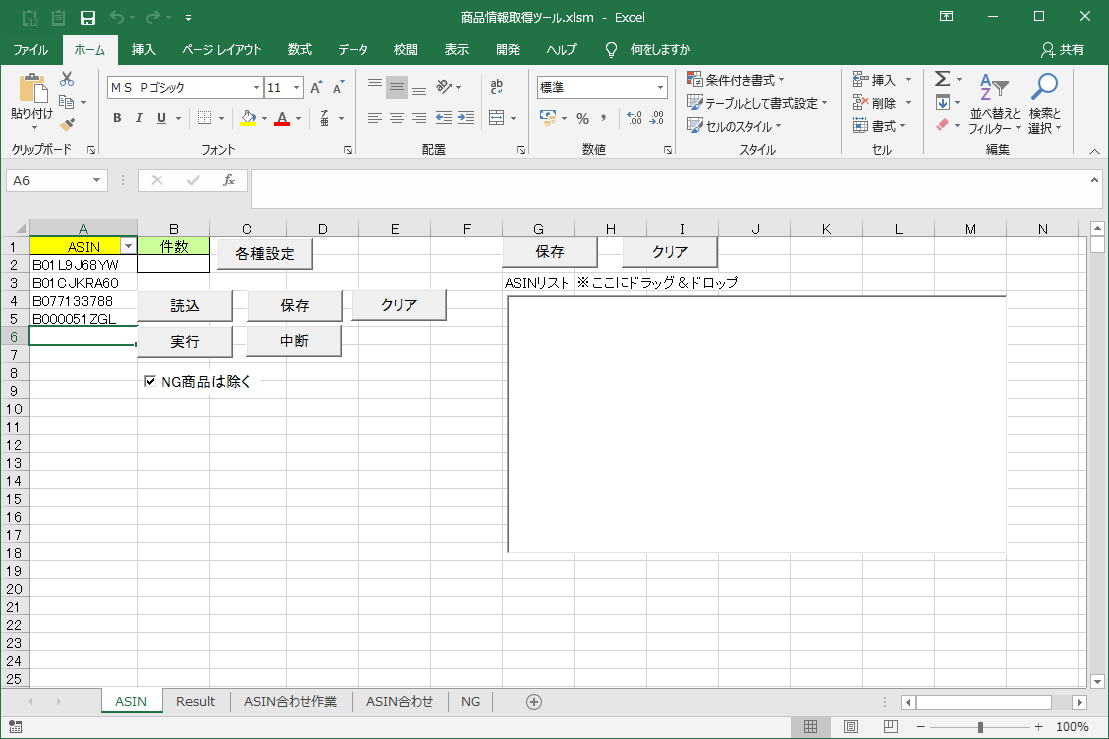This screenshot has height=739, width=1109.
Task: Open number format 標準 dropdown
Action: tap(661, 88)
